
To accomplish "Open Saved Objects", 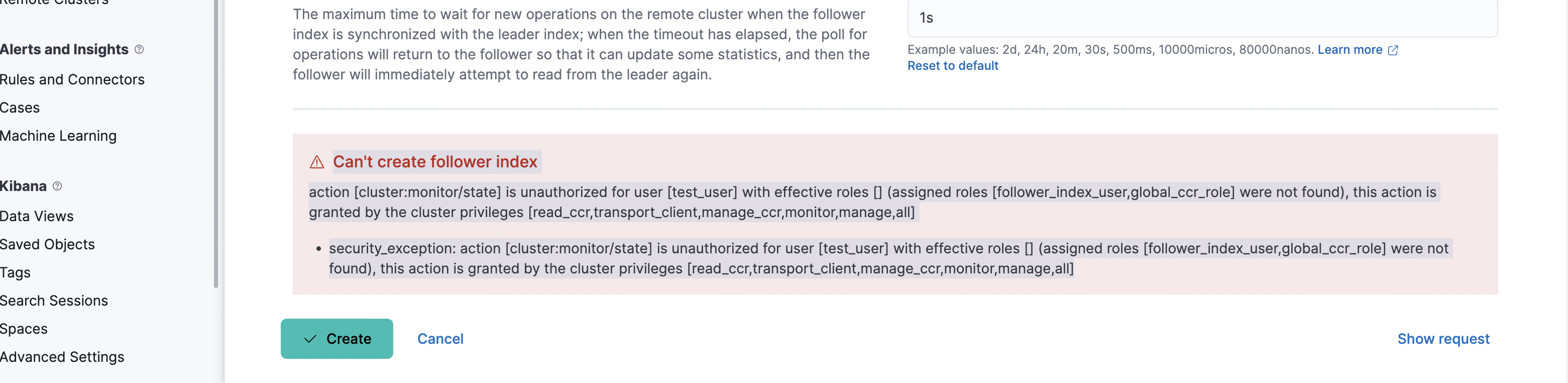I will [48, 244].
